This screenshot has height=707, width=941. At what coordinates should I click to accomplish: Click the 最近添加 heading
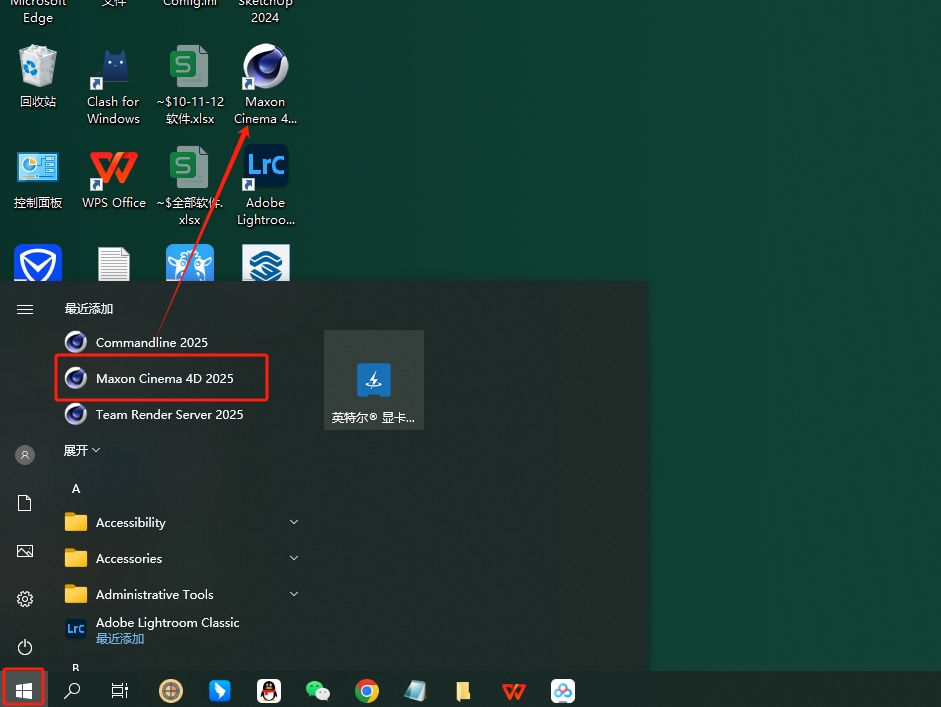point(89,308)
